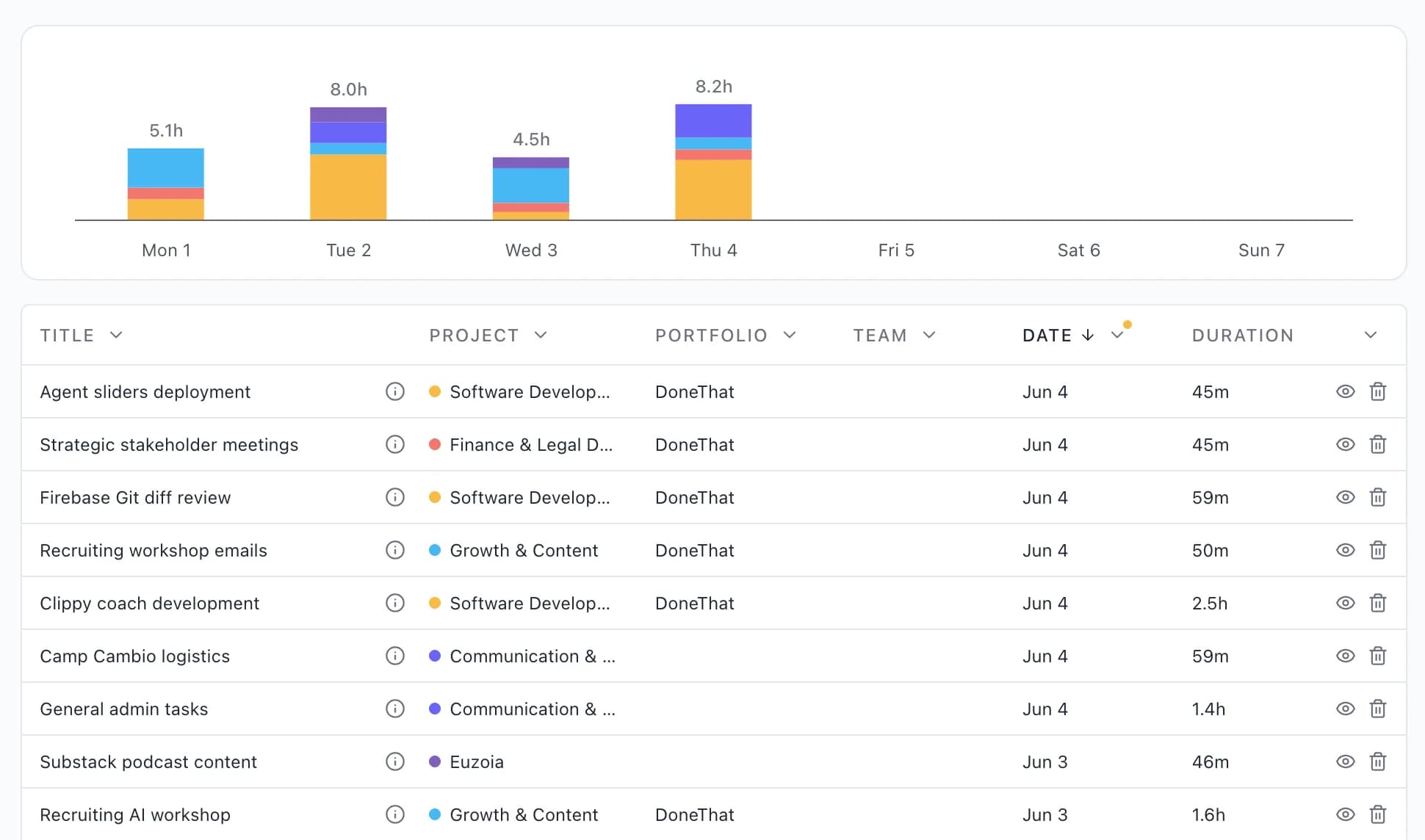Show details icon for Firebase Git diff review

click(395, 497)
